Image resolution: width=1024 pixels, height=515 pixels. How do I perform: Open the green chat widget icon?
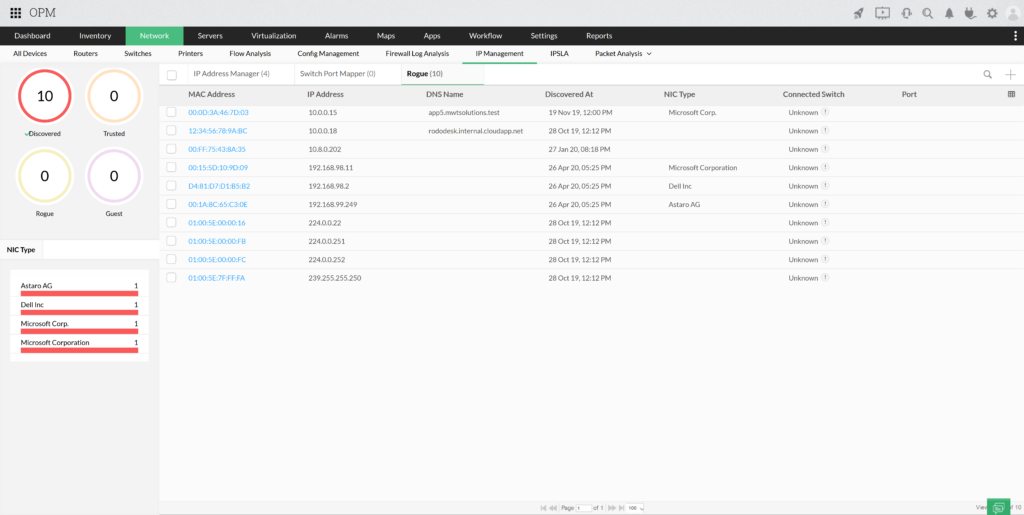click(x=998, y=507)
